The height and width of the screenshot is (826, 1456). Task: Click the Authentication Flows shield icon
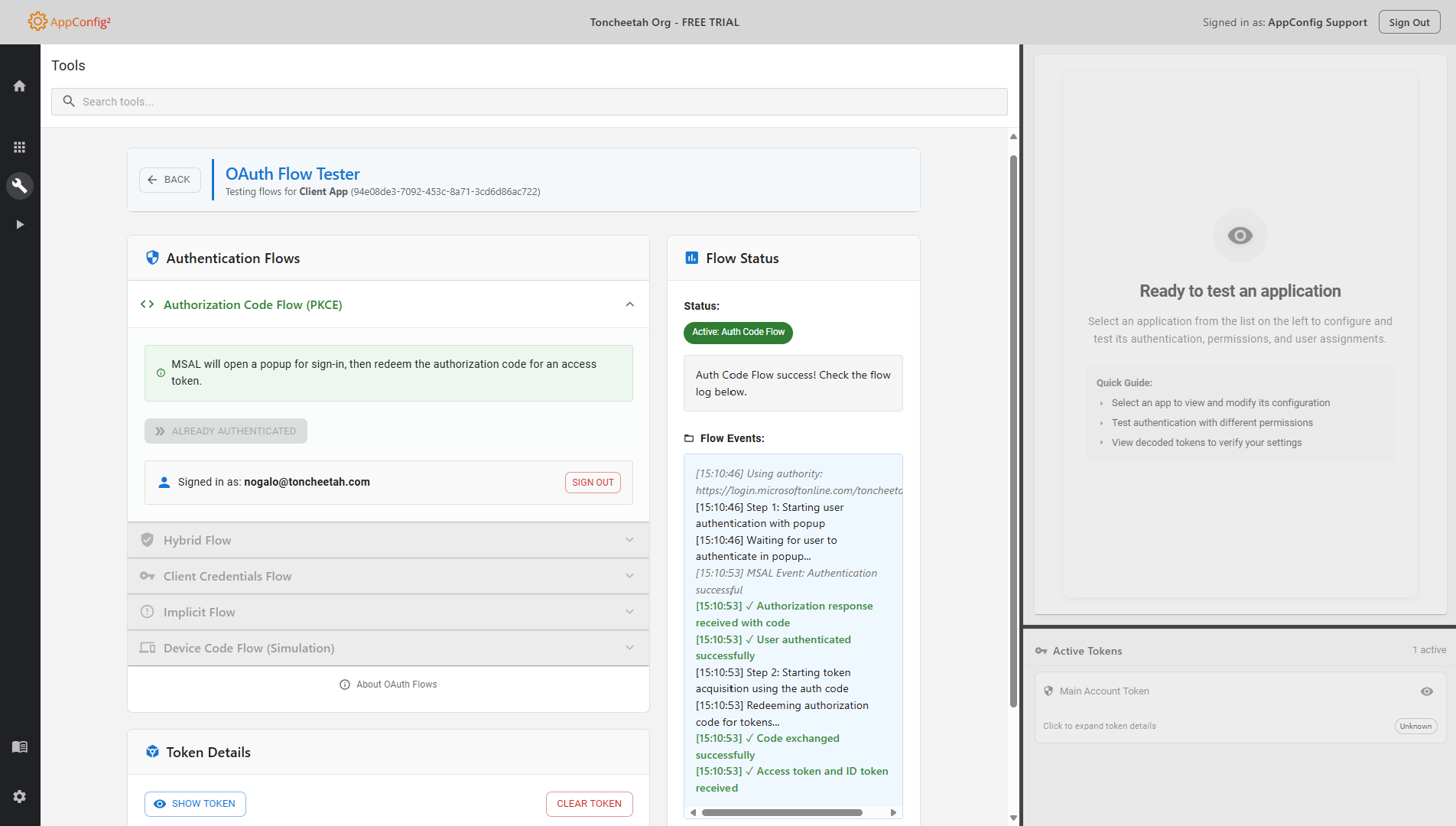pos(152,258)
